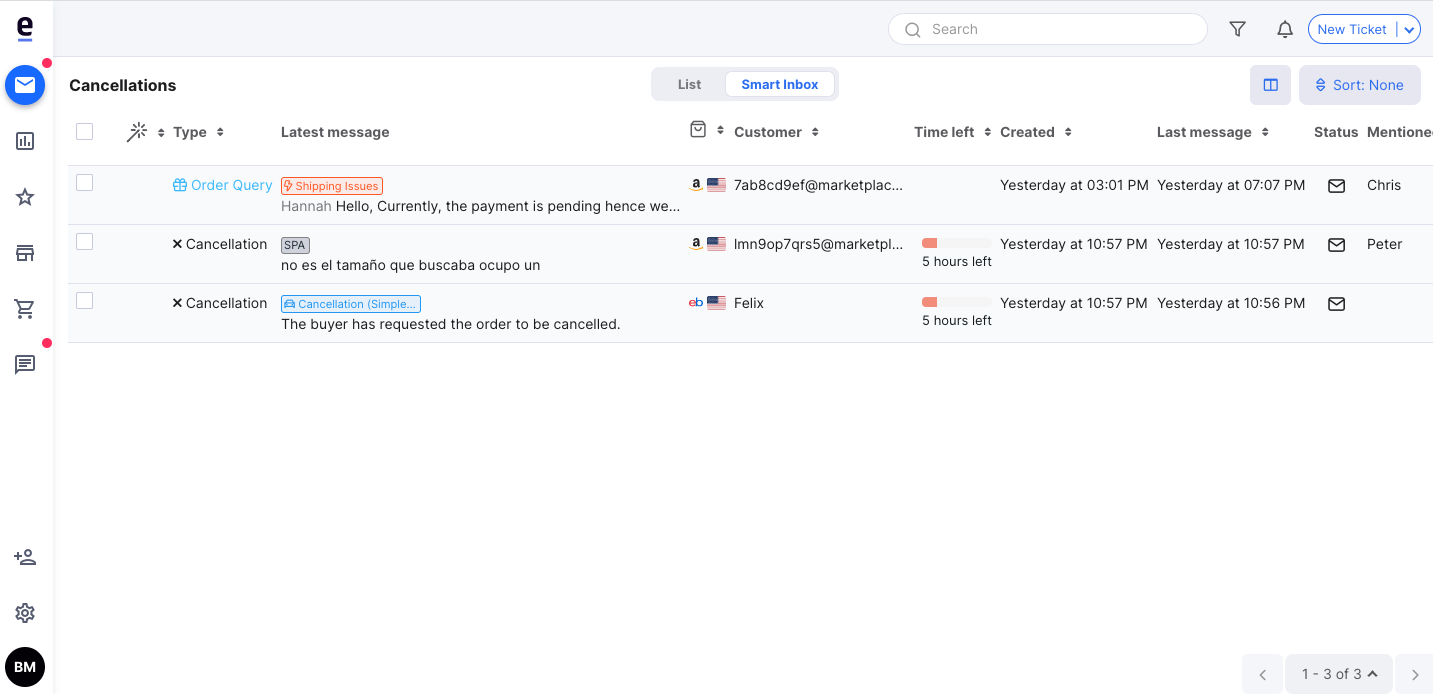Tick the select-all checkbox in the header row
The width and height of the screenshot is (1440, 699).
pos(84,131)
